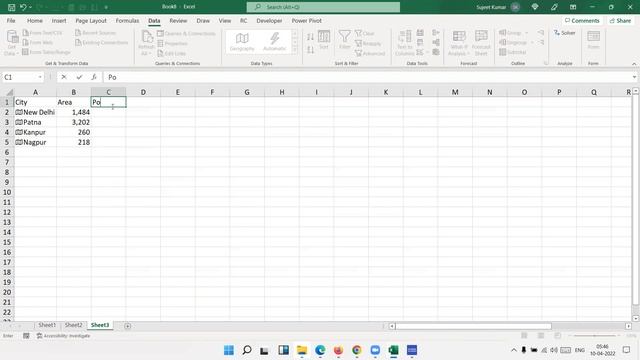Expand the Ungroup dropdown arrow
The height and width of the screenshot is (360, 640).
532,42
